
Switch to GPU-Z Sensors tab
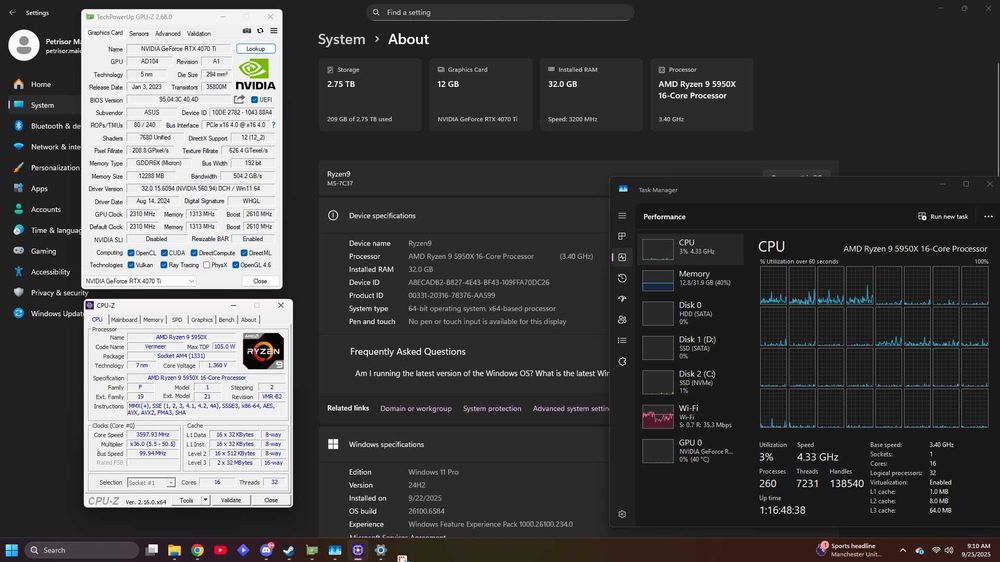point(138,33)
